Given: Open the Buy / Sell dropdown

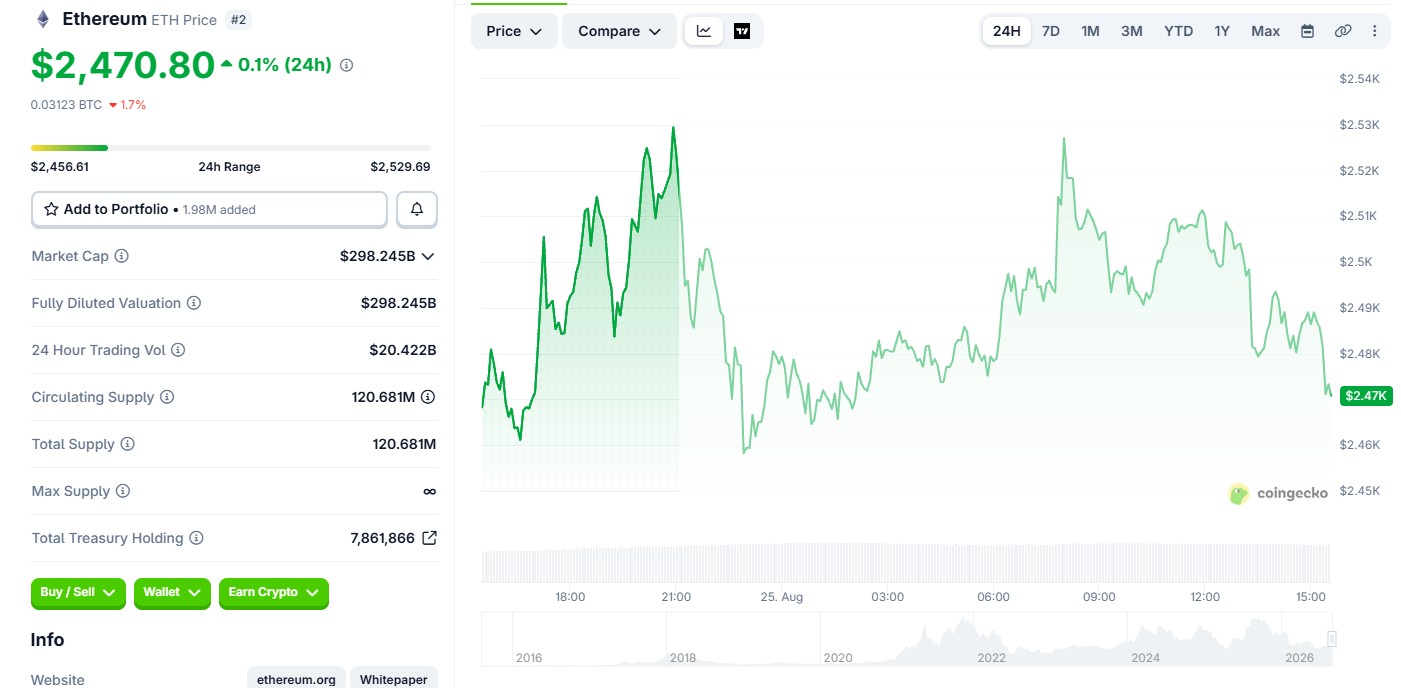Looking at the screenshot, I should pyautogui.click(x=78, y=593).
